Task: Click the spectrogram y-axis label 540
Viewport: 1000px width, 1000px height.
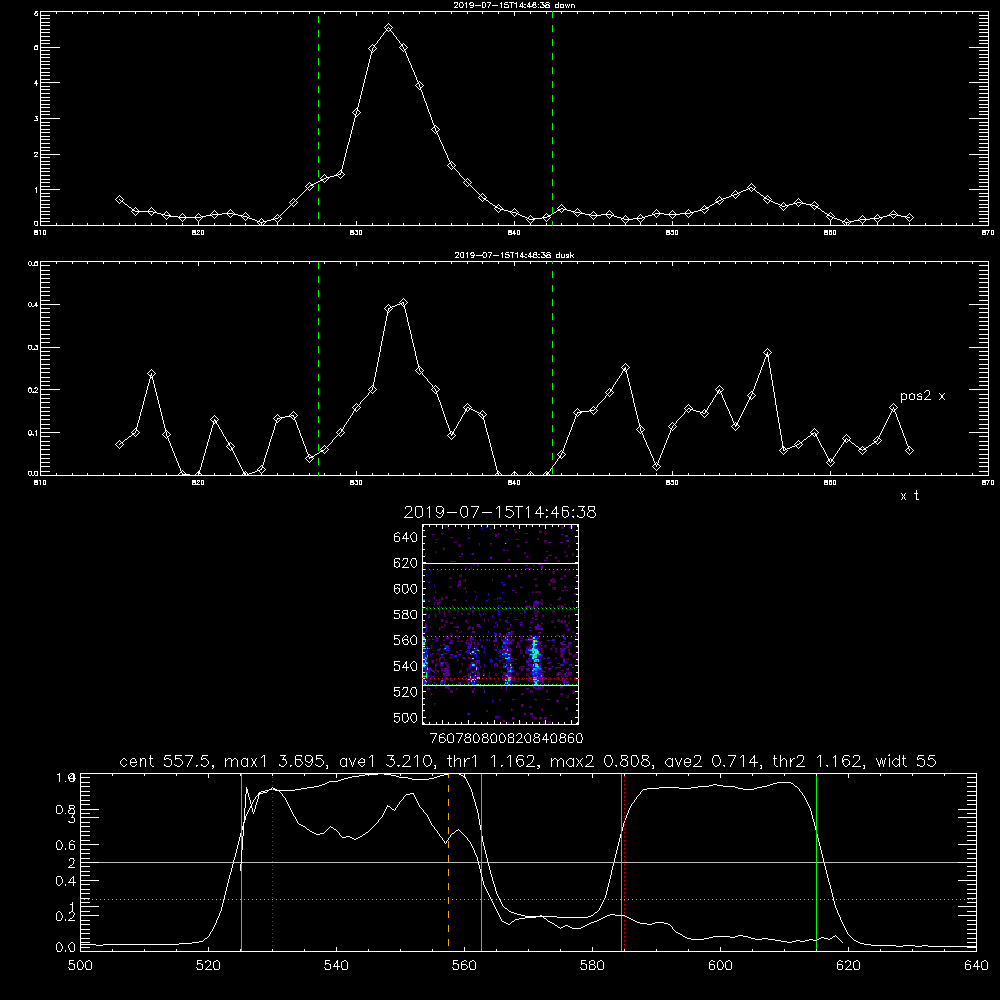Action: point(406,666)
